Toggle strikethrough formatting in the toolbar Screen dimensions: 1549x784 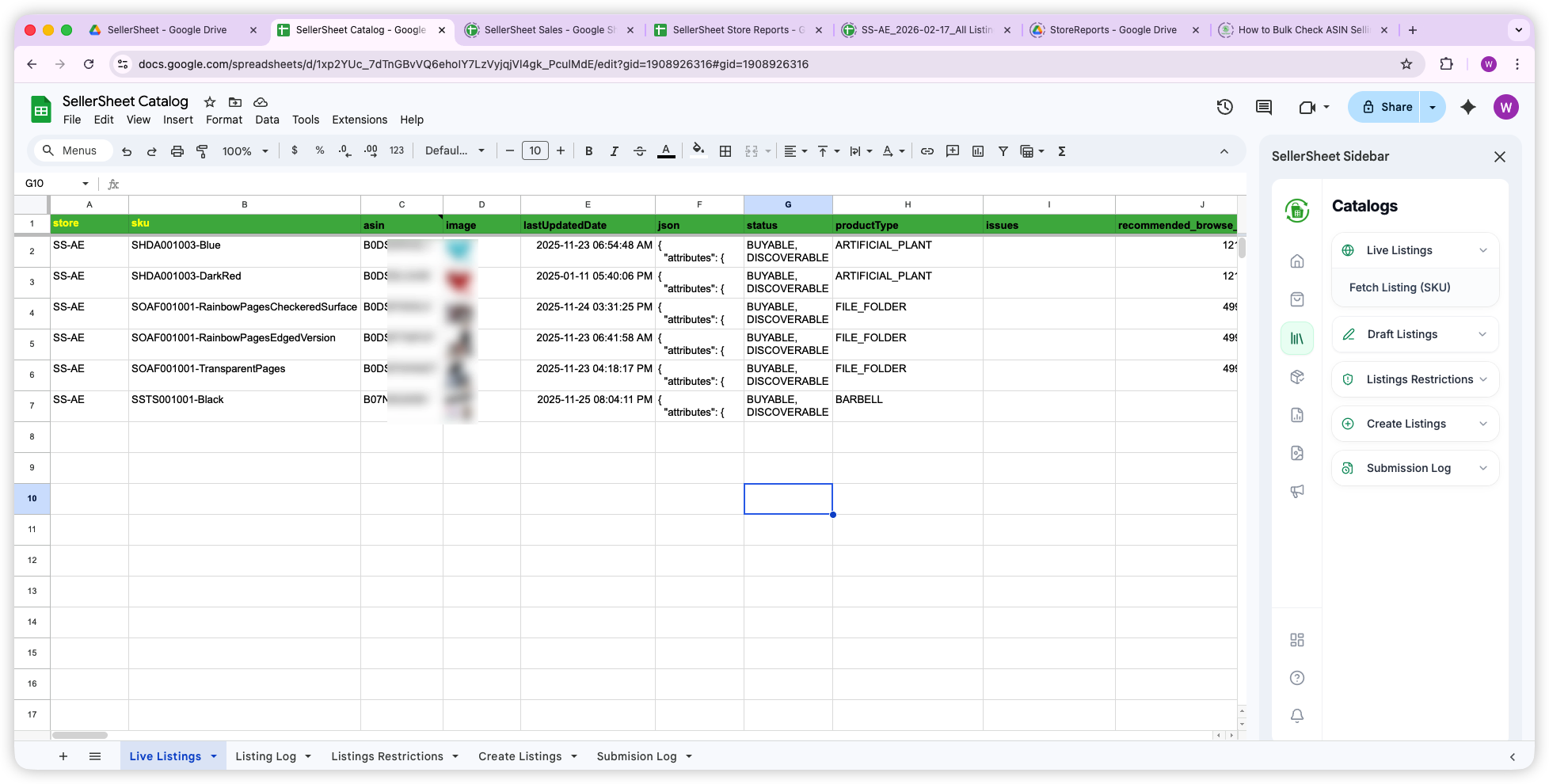pos(640,150)
